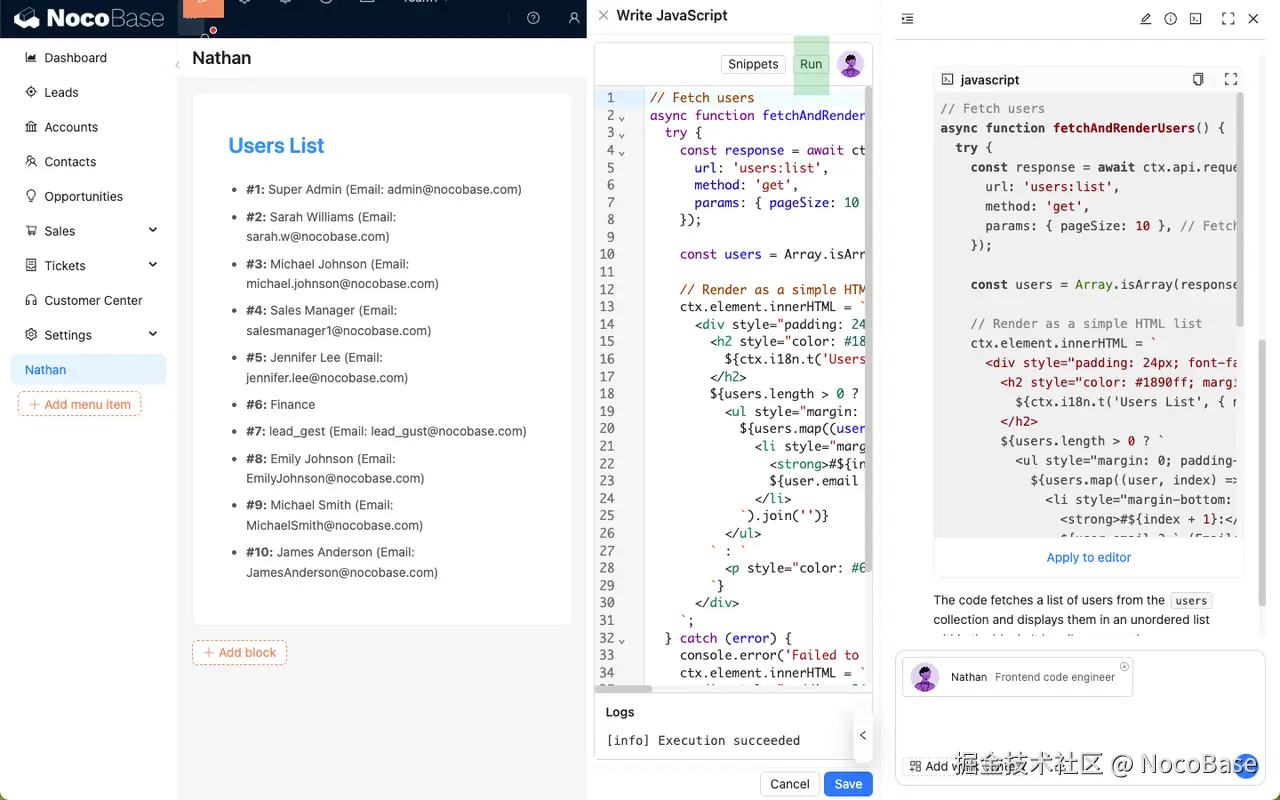Click the Nathan AI avatar beside Run
Image resolution: width=1280 pixels, height=800 pixels.
[x=851, y=64]
